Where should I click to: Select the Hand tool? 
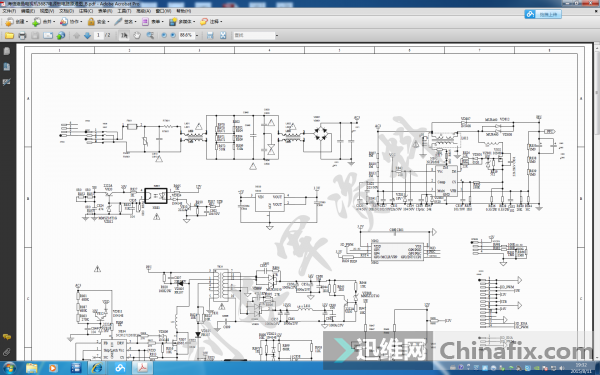(137, 36)
